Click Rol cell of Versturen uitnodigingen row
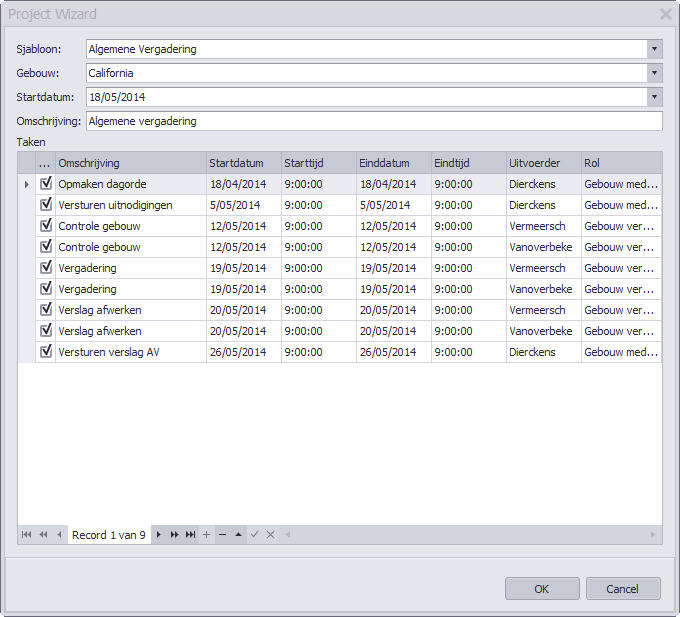680x617 pixels. click(x=621, y=205)
